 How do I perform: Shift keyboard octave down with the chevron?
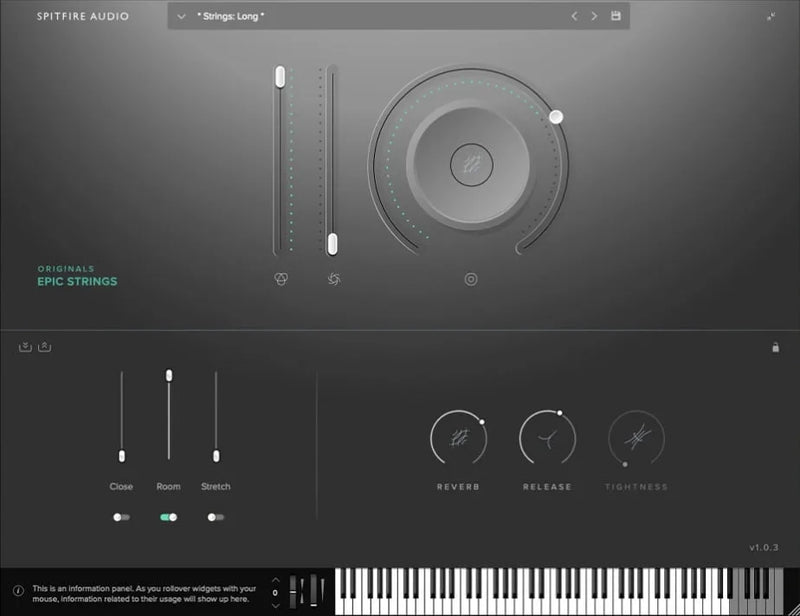276,606
